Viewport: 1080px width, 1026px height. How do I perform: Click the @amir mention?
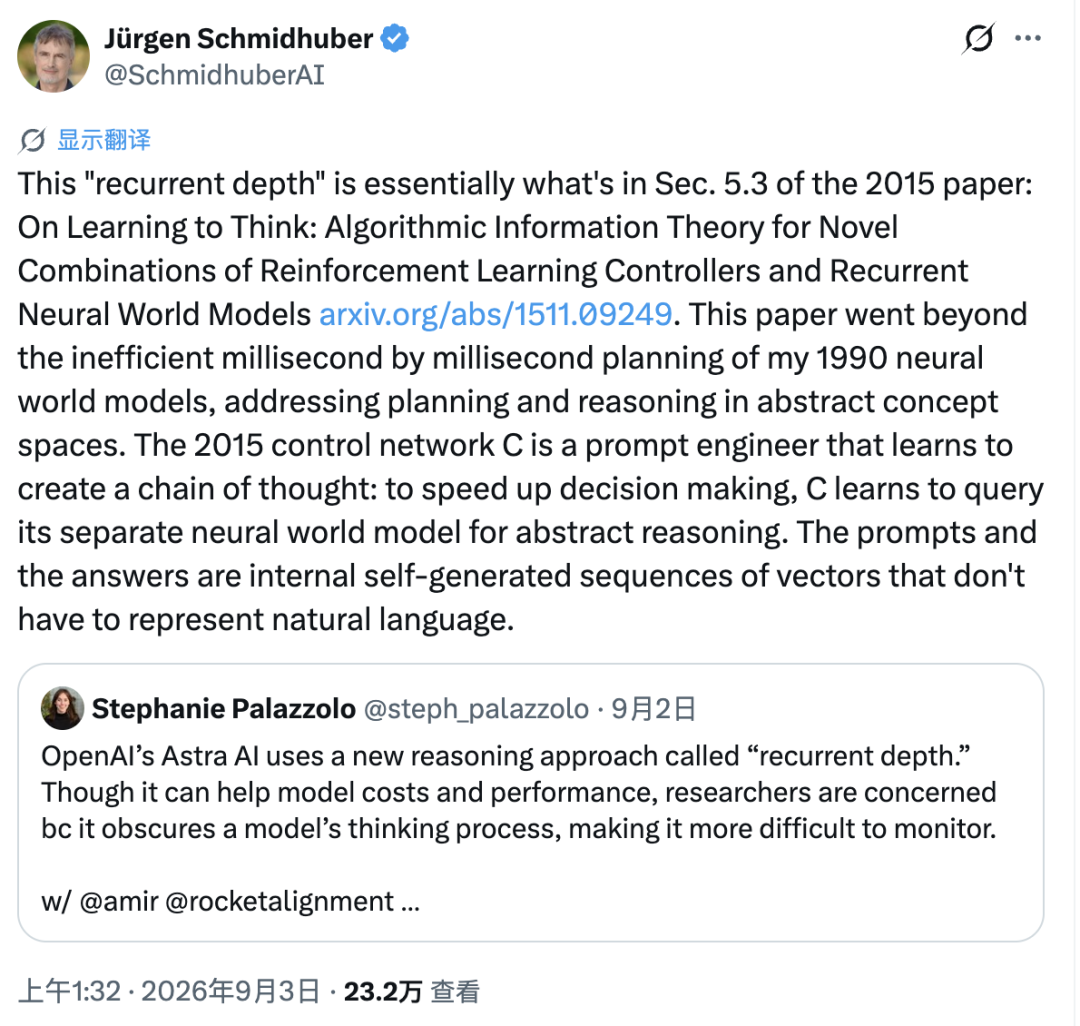119,901
